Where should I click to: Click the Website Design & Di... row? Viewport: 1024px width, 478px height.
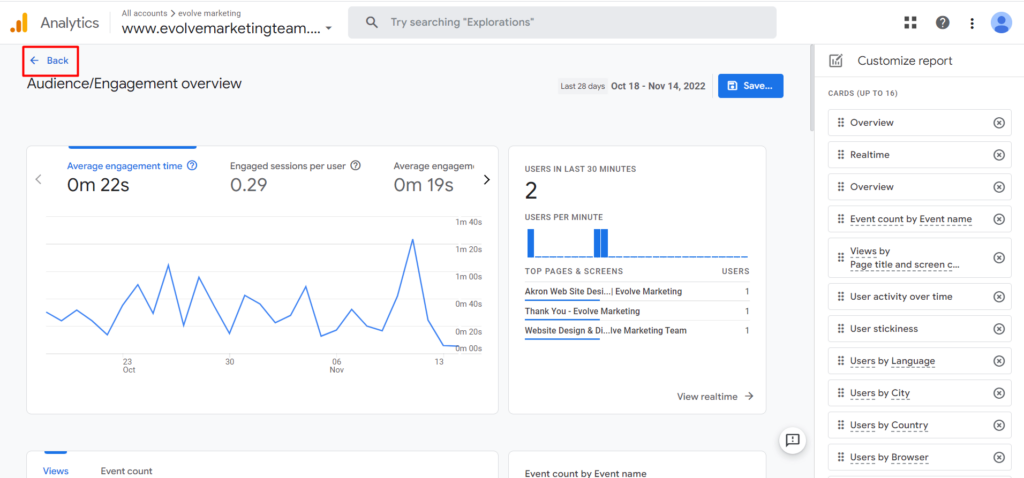(x=637, y=331)
